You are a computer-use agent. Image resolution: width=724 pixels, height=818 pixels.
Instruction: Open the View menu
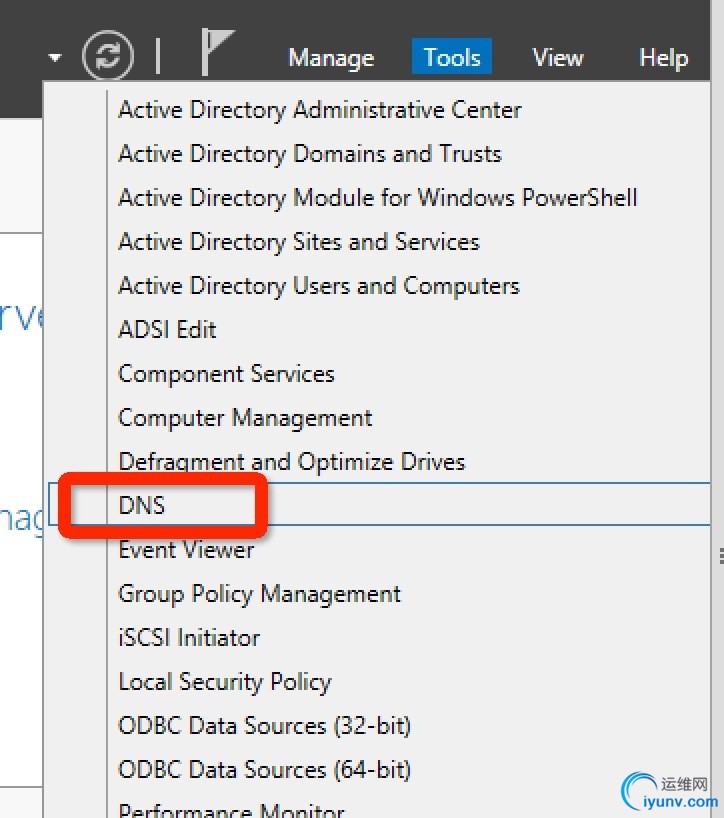click(558, 57)
